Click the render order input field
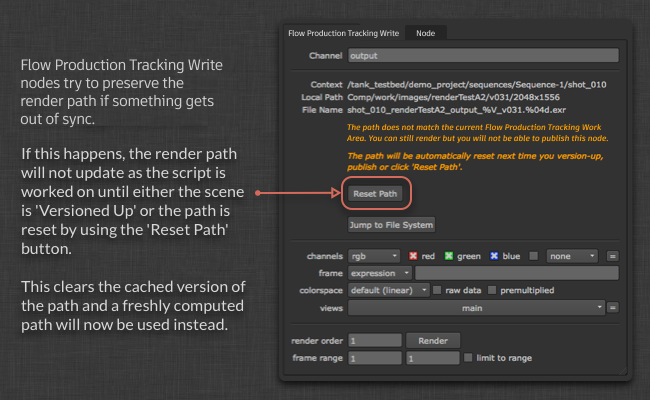The width and height of the screenshot is (650, 400). coord(375,341)
